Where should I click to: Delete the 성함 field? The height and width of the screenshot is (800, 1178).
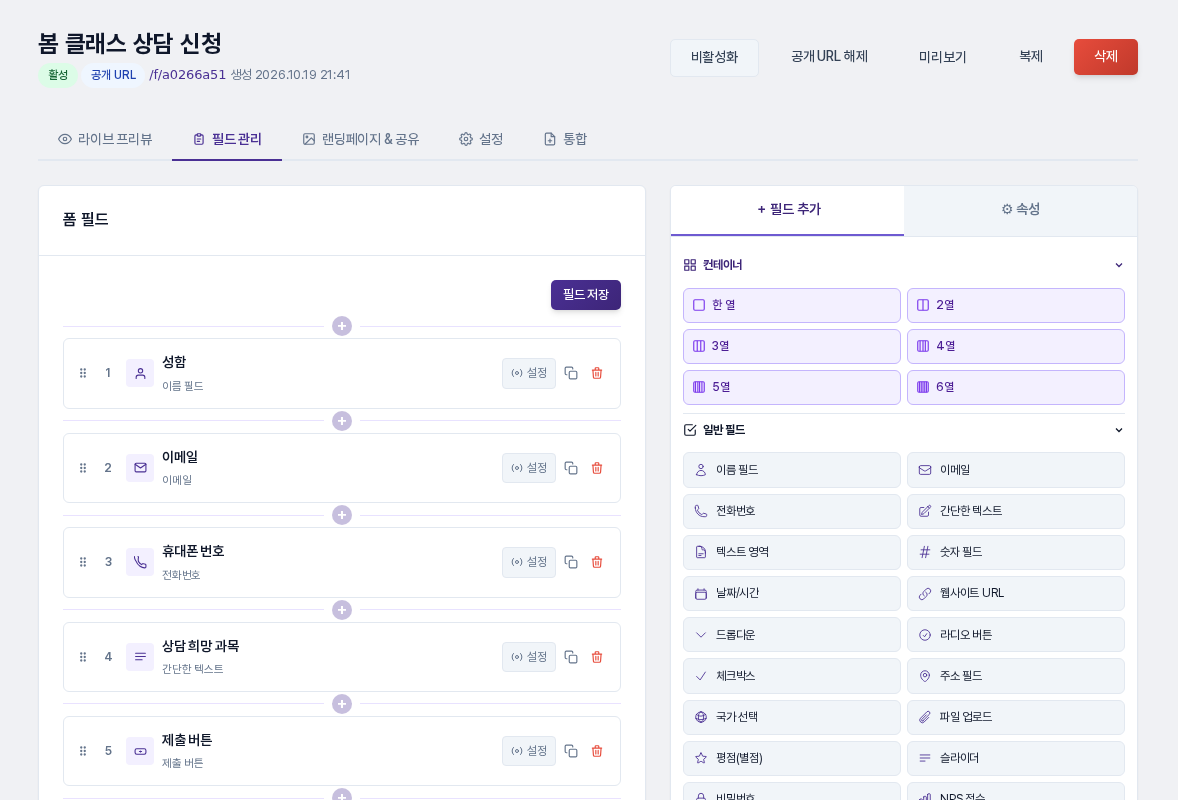[x=597, y=373]
